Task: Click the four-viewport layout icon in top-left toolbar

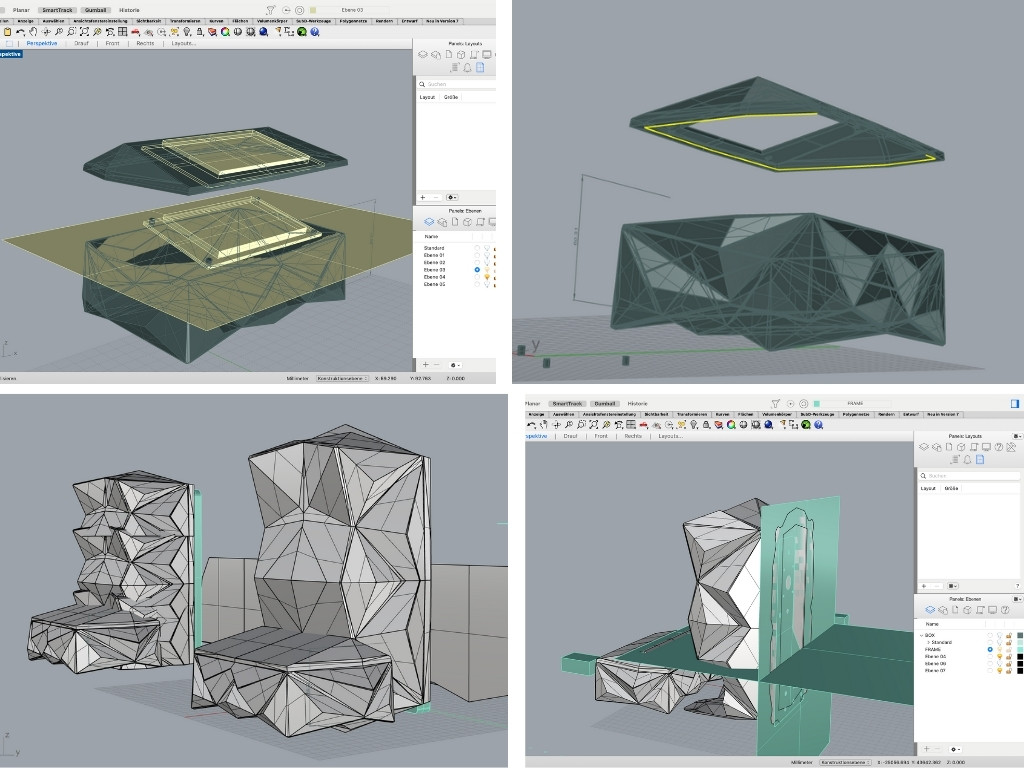Action: [x=123, y=31]
